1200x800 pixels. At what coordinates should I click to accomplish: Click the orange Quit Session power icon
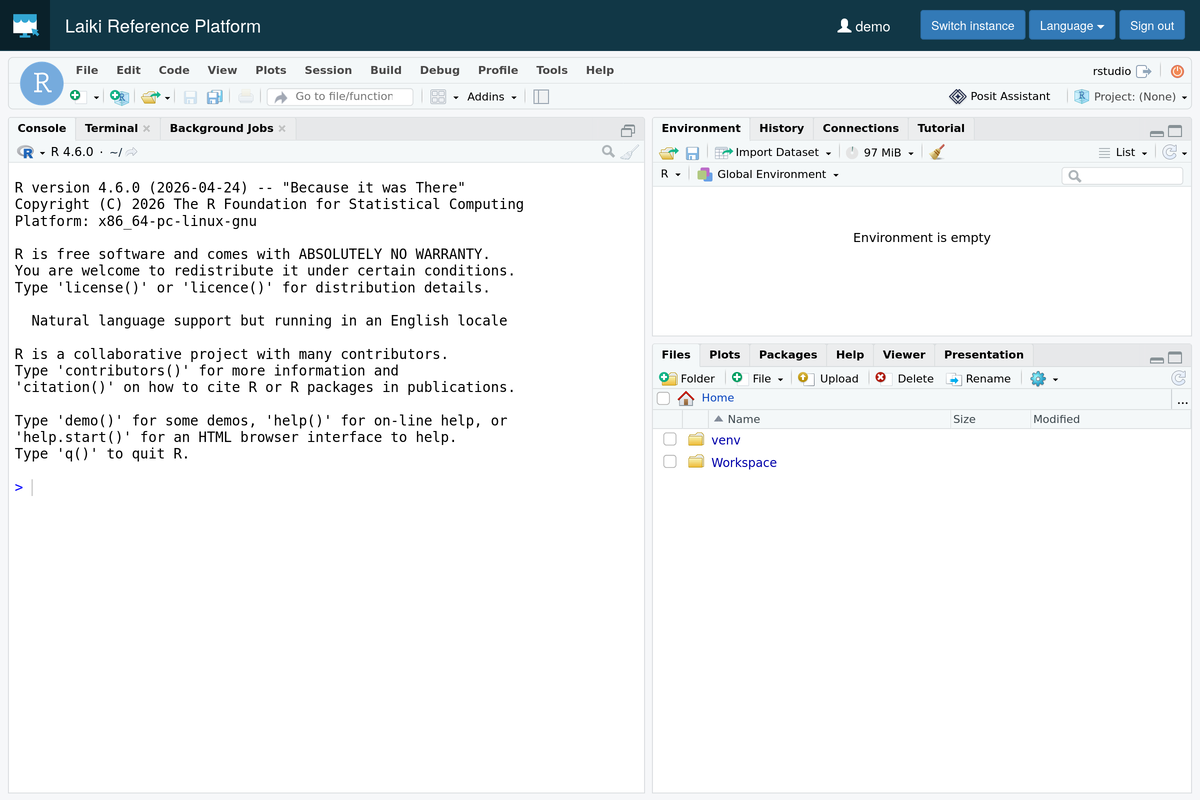[x=1177, y=71]
